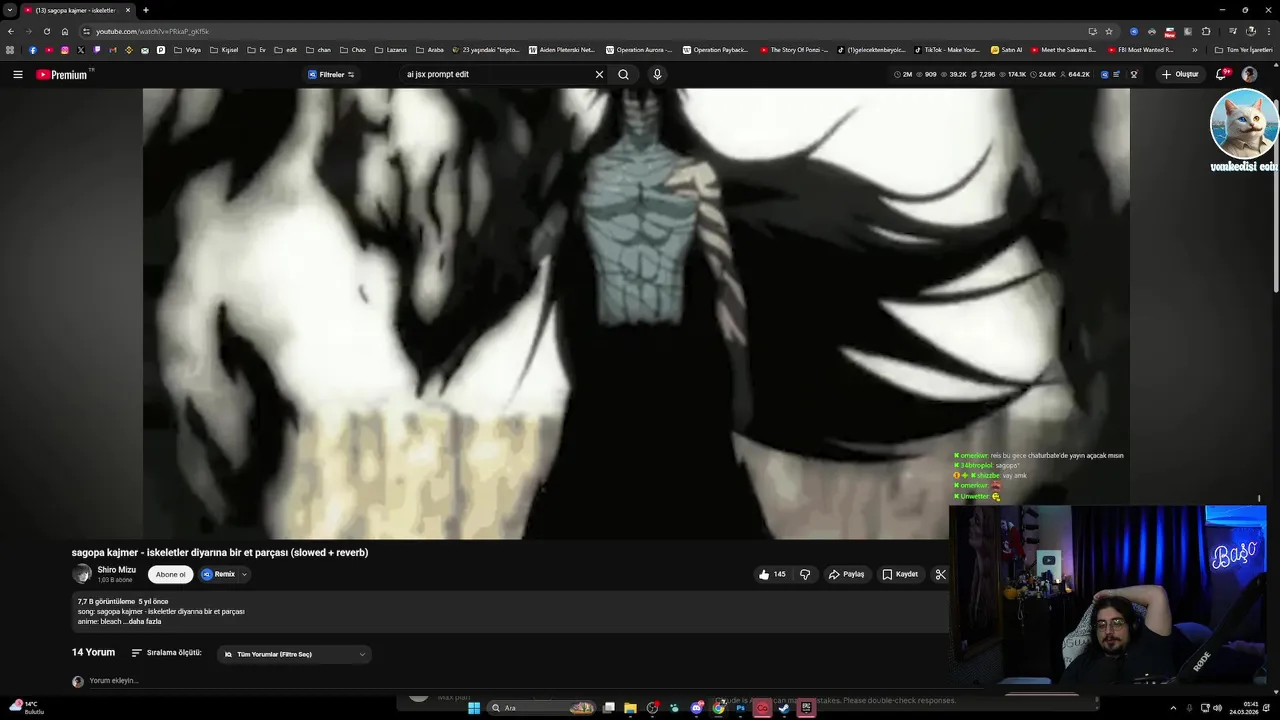Open the Lazarus bookmarks folder

(391, 50)
